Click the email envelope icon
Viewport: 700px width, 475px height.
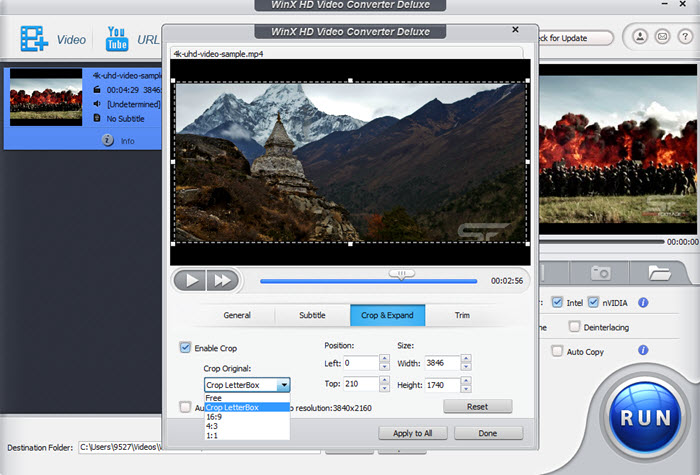coord(662,36)
